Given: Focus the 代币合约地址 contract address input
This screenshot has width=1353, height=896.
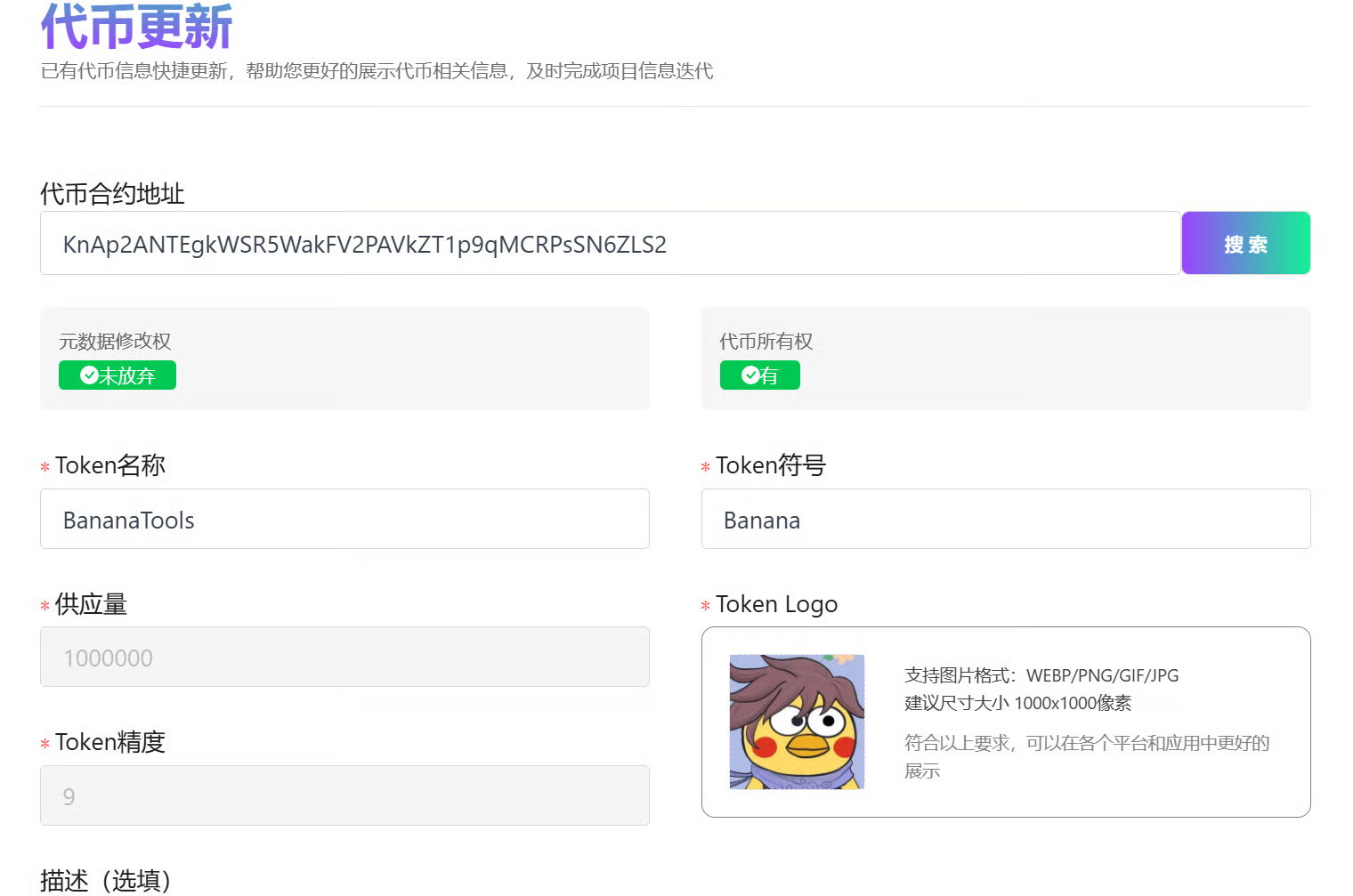Looking at the screenshot, I should (x=610, y=244).
